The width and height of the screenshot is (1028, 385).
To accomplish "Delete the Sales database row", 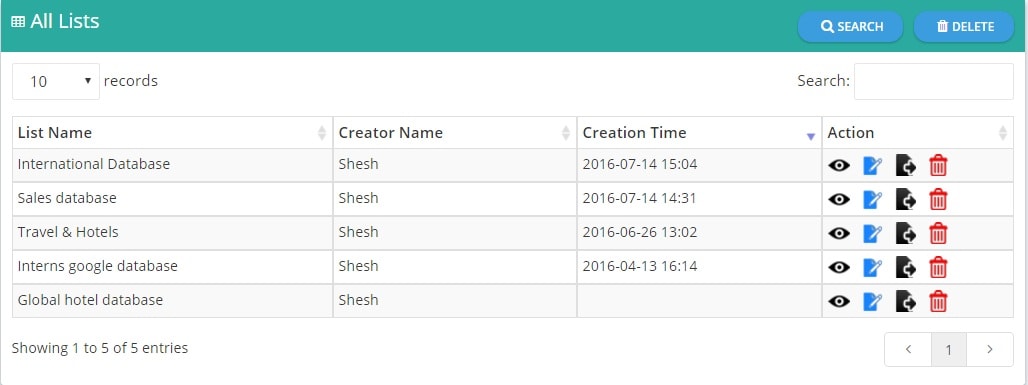I will point(938,199).
